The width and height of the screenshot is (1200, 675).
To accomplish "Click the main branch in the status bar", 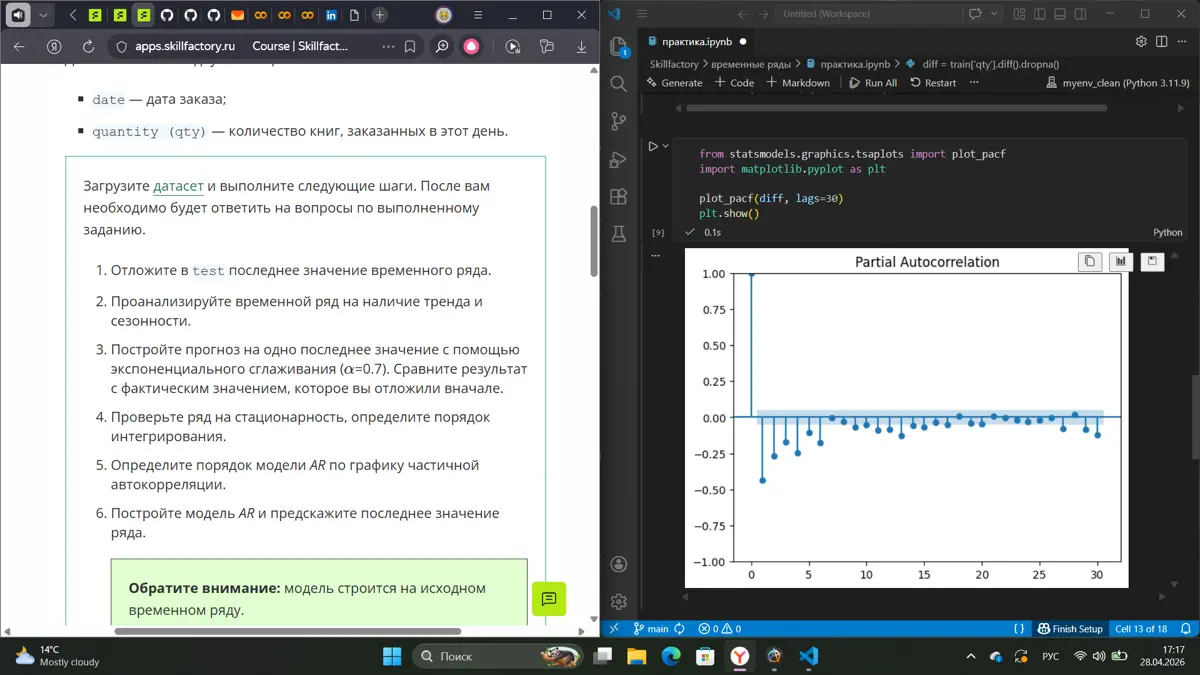I will pyautogui.click(x=651, y=629).
